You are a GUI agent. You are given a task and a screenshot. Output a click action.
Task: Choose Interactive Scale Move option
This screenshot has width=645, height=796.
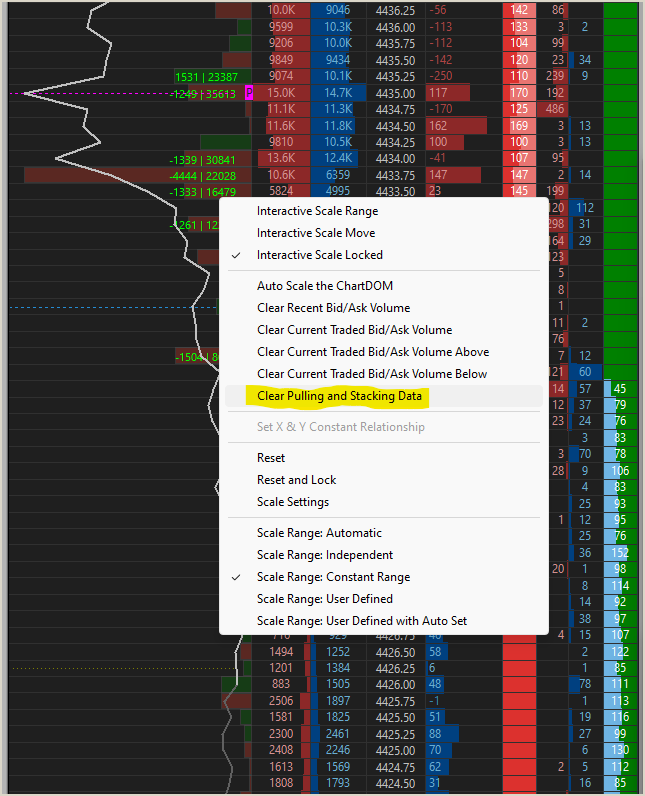384,233
